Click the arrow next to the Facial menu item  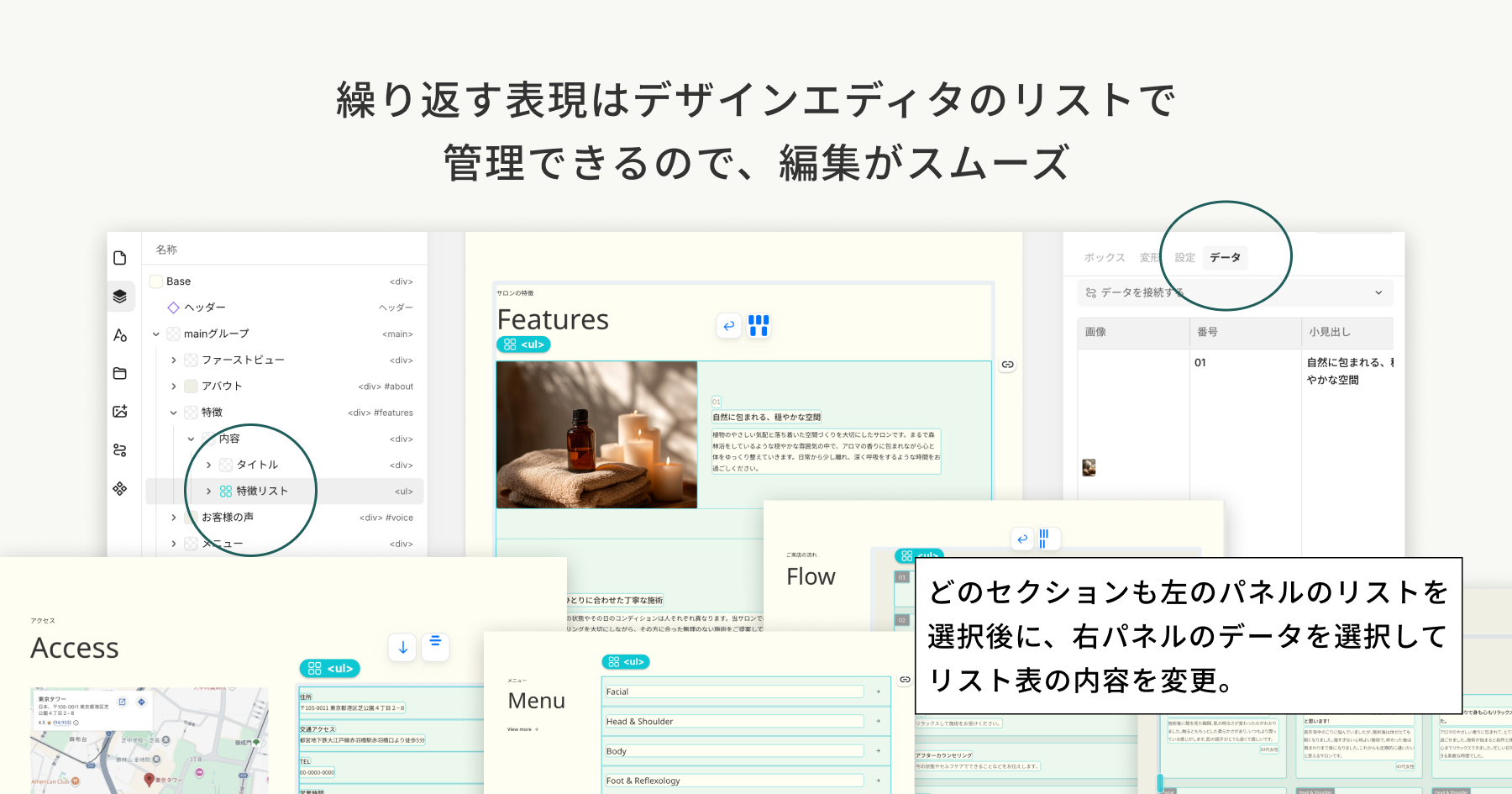[877, 691]
